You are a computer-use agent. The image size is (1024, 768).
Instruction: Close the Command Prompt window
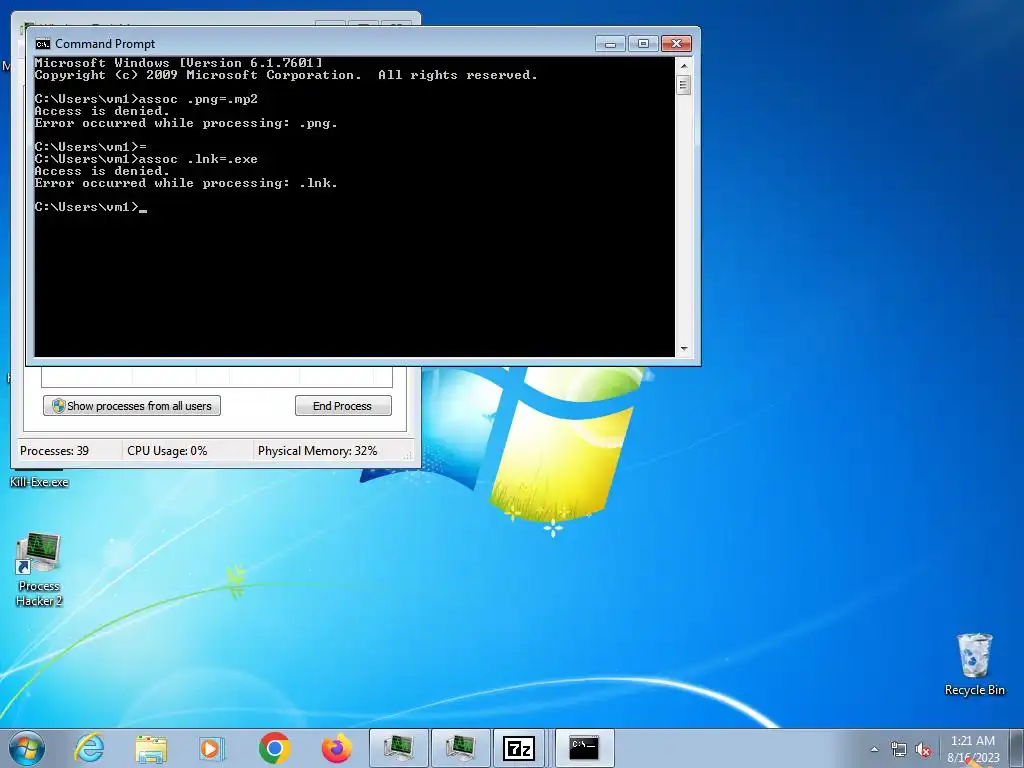[x=677, y=44]
